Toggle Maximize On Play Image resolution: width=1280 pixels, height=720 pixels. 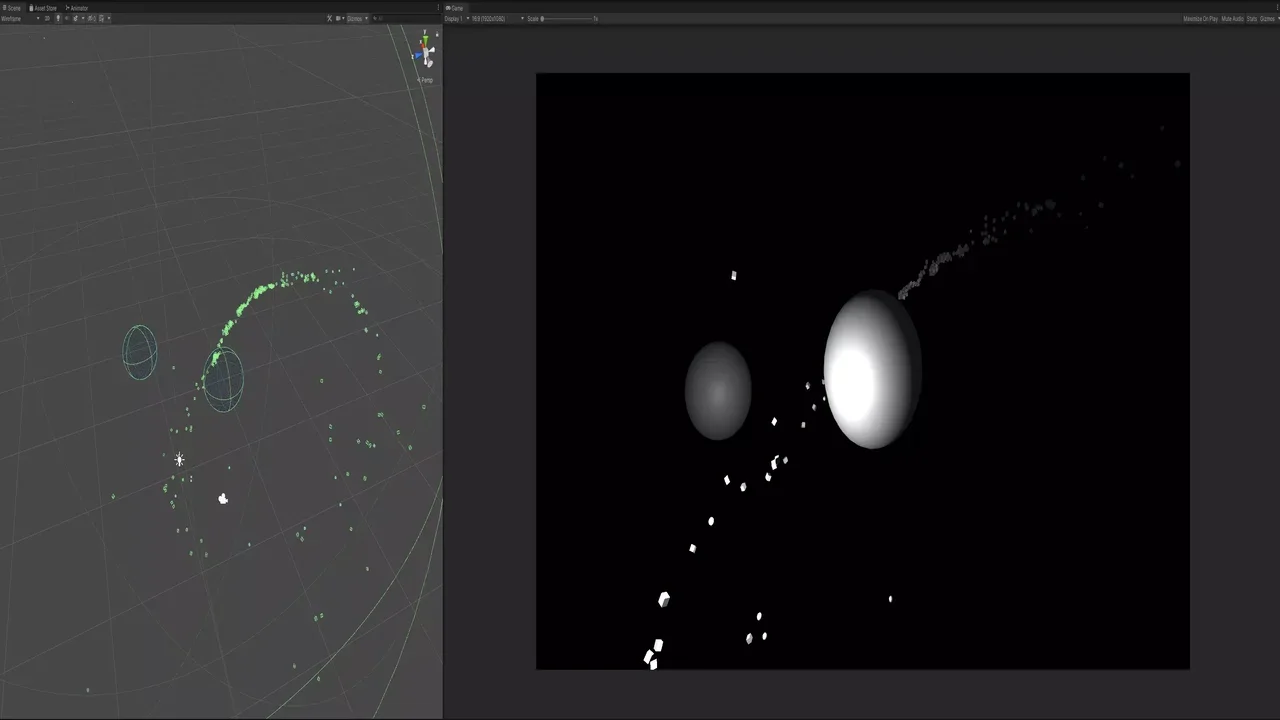point(1200,19)
